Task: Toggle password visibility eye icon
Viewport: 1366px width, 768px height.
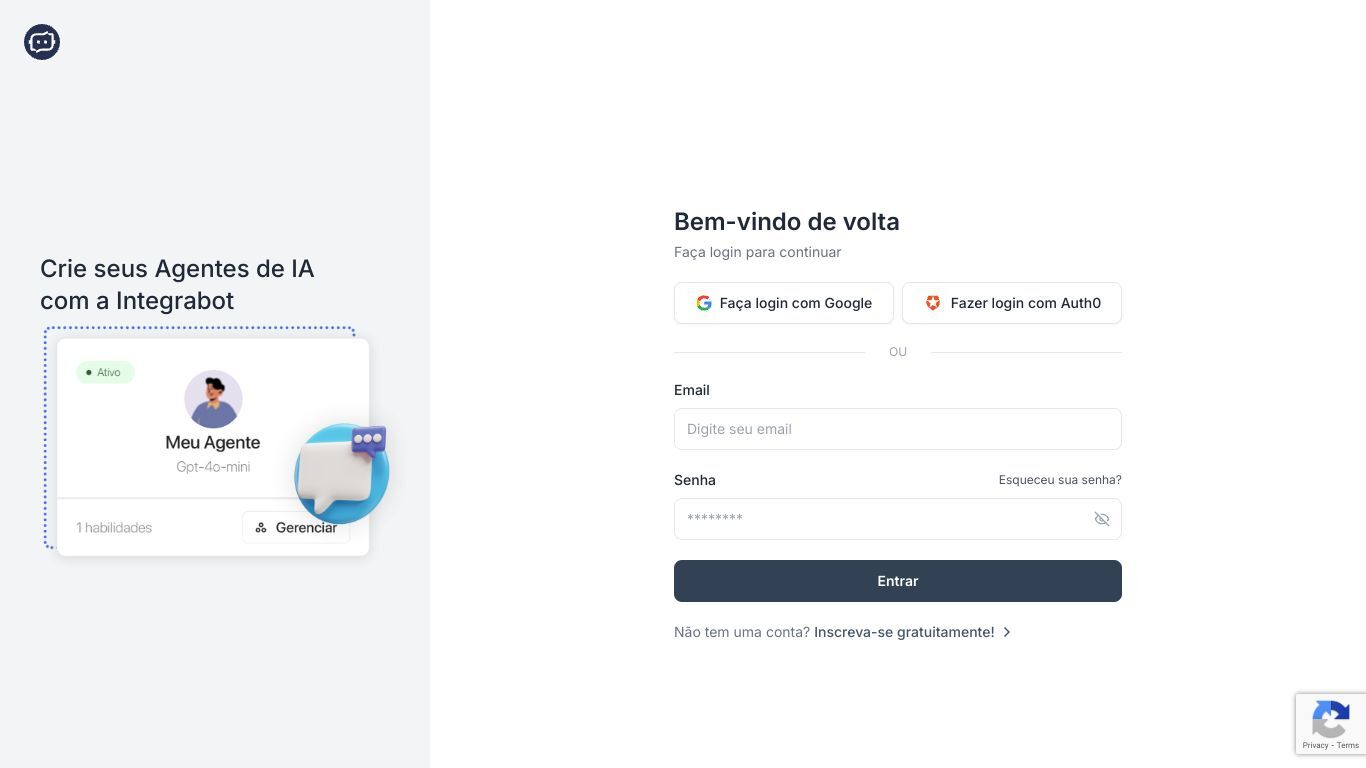Action: coord(1102,519)
